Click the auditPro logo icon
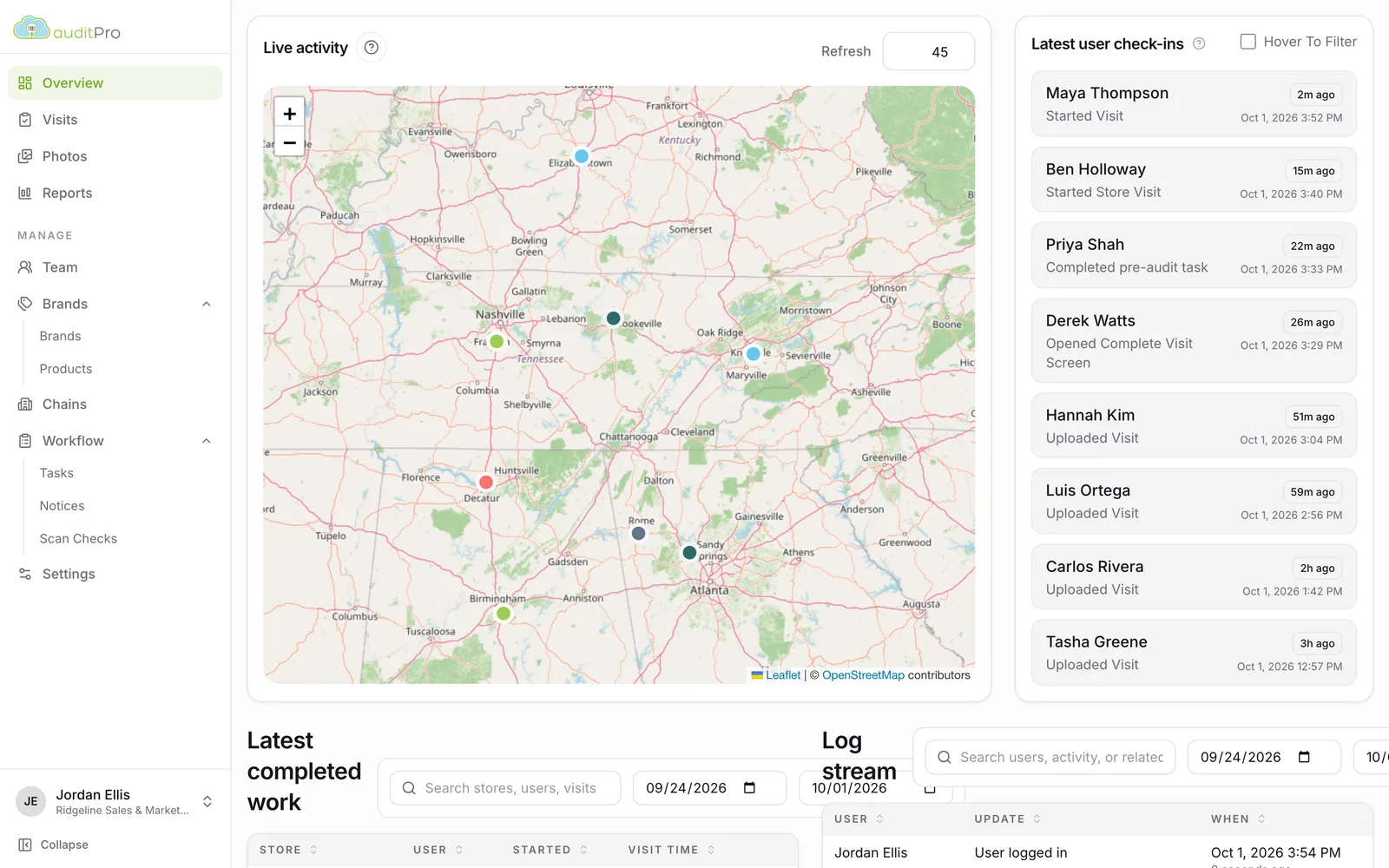Image resolution: width=1389 pixels, height=868 pixels. point(31,29)
